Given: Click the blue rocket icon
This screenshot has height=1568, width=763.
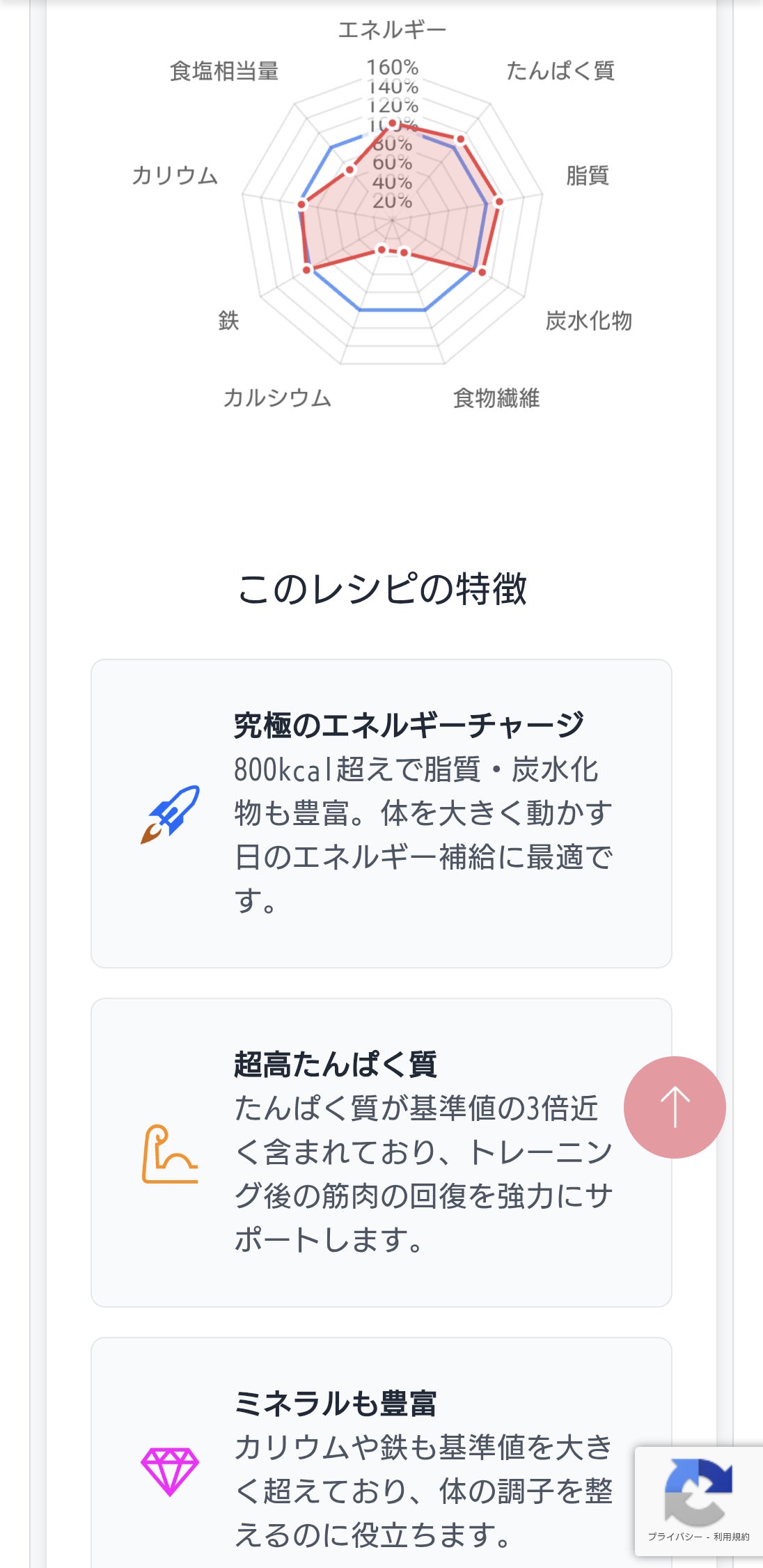Looking at the screenshot, I should 170,814.
